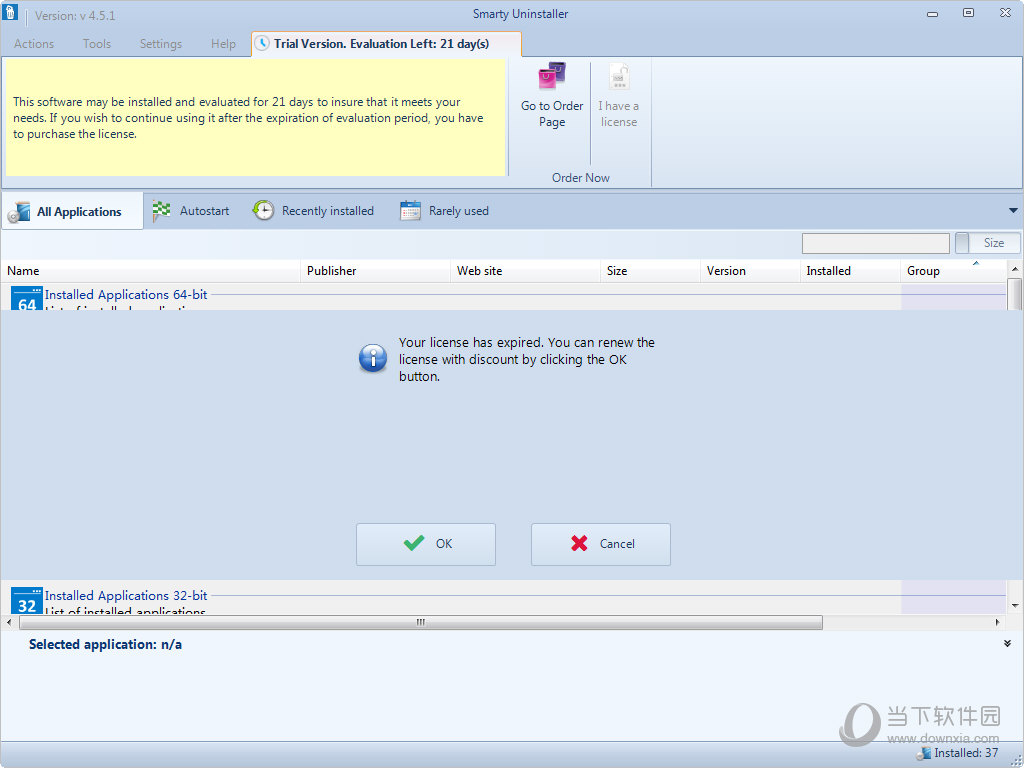Click the All Applications tab icon
Viewport: 1024px width, 768px height.
[19, 212]
